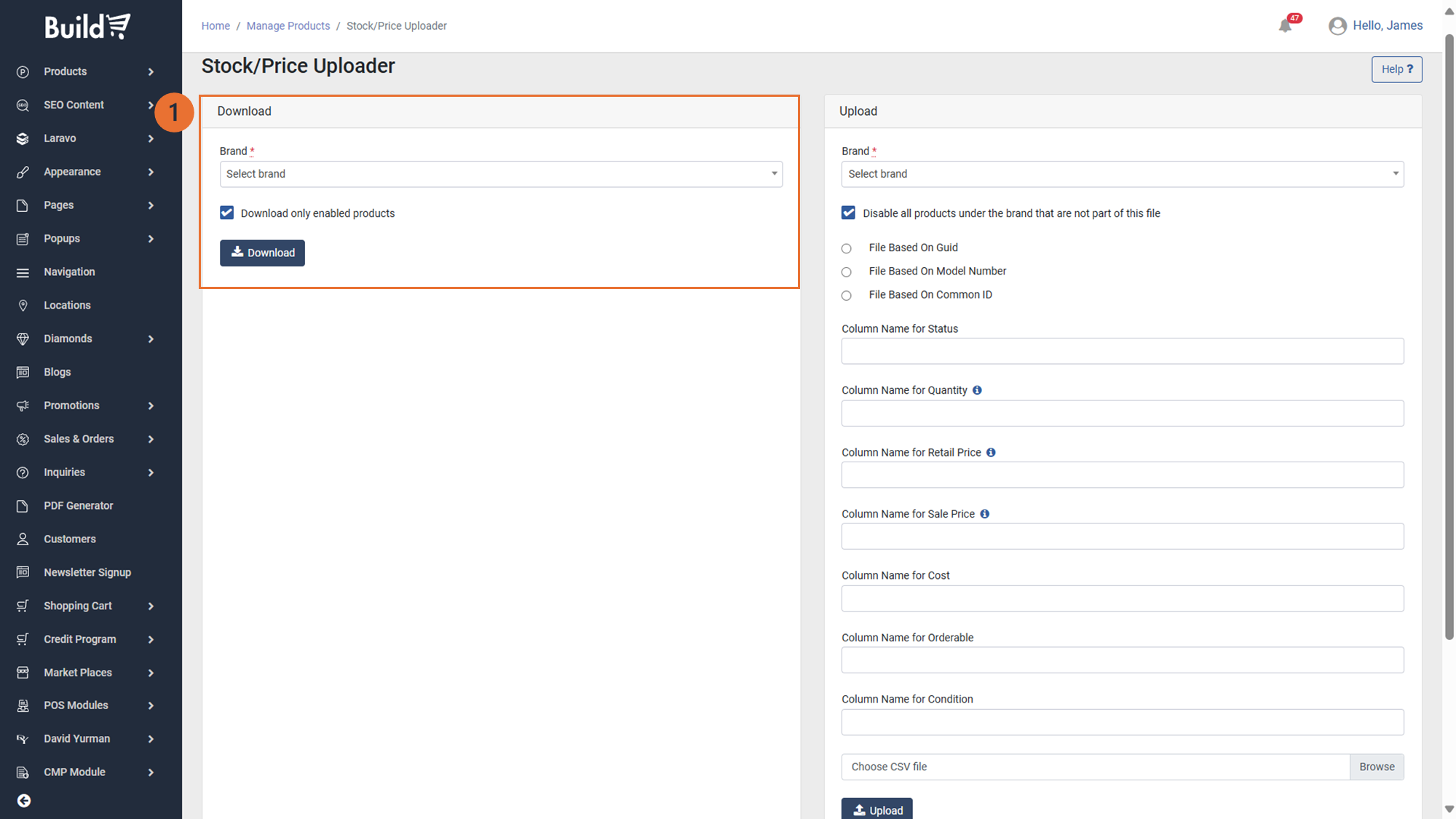The height and width of the screenshot is (819, 1456).
Task: Uncheck Download only enabled products
Action: coord(227,213)
